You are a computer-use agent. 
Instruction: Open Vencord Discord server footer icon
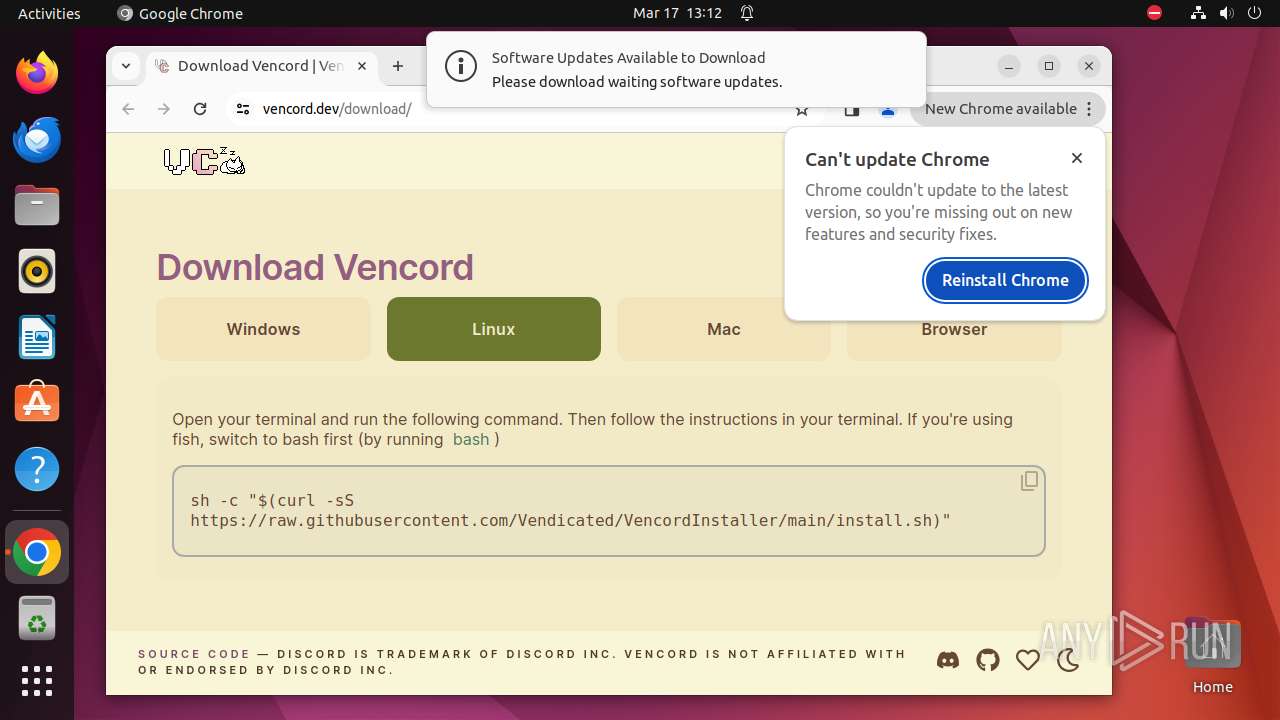[x=948, y=660]
